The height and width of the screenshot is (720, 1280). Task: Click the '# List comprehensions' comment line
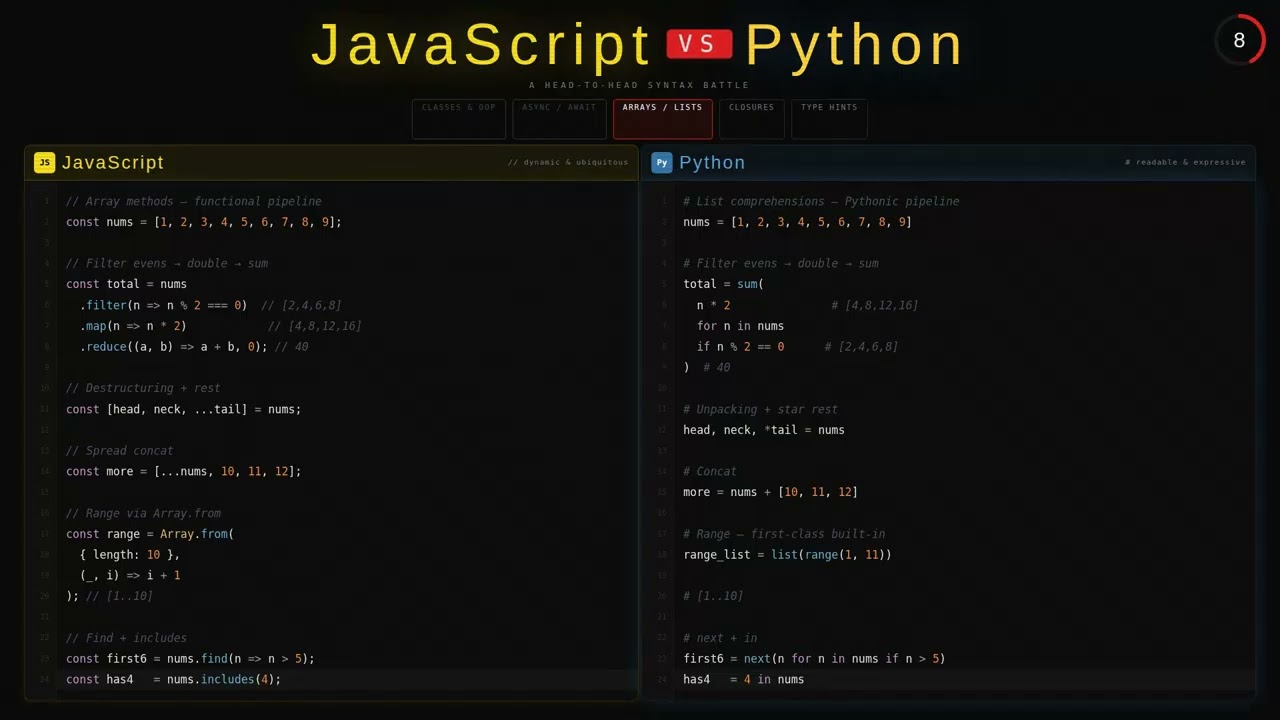point(821,201)
